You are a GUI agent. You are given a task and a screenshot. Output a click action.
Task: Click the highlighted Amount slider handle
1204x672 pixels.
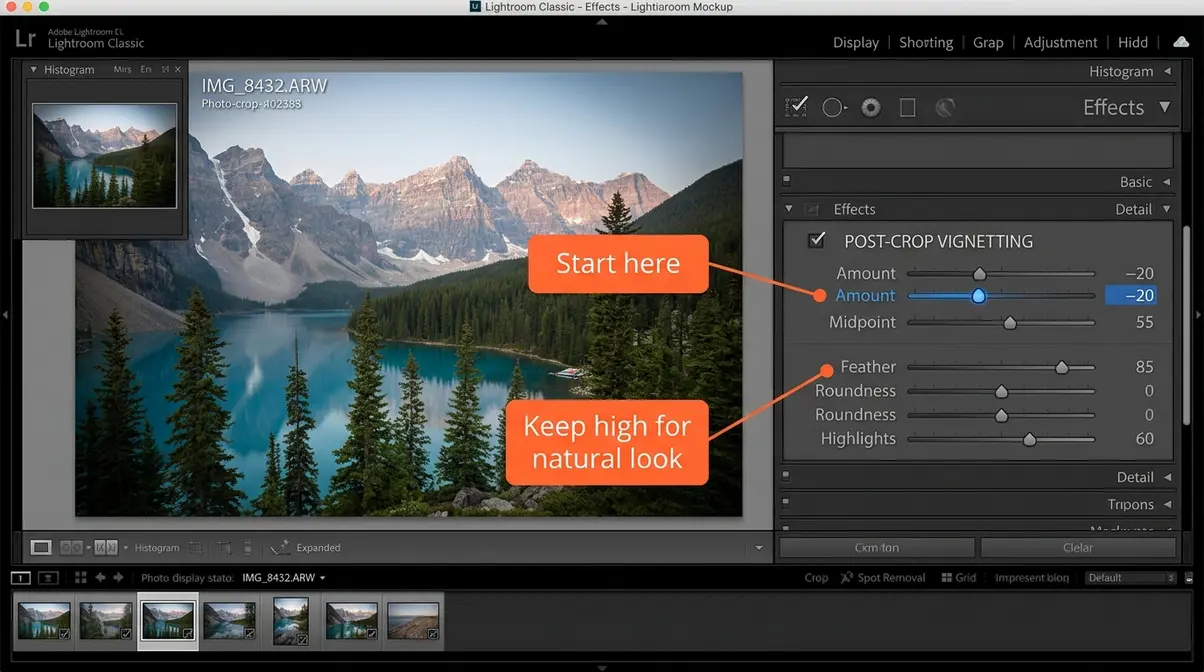(x=979, y=296)
